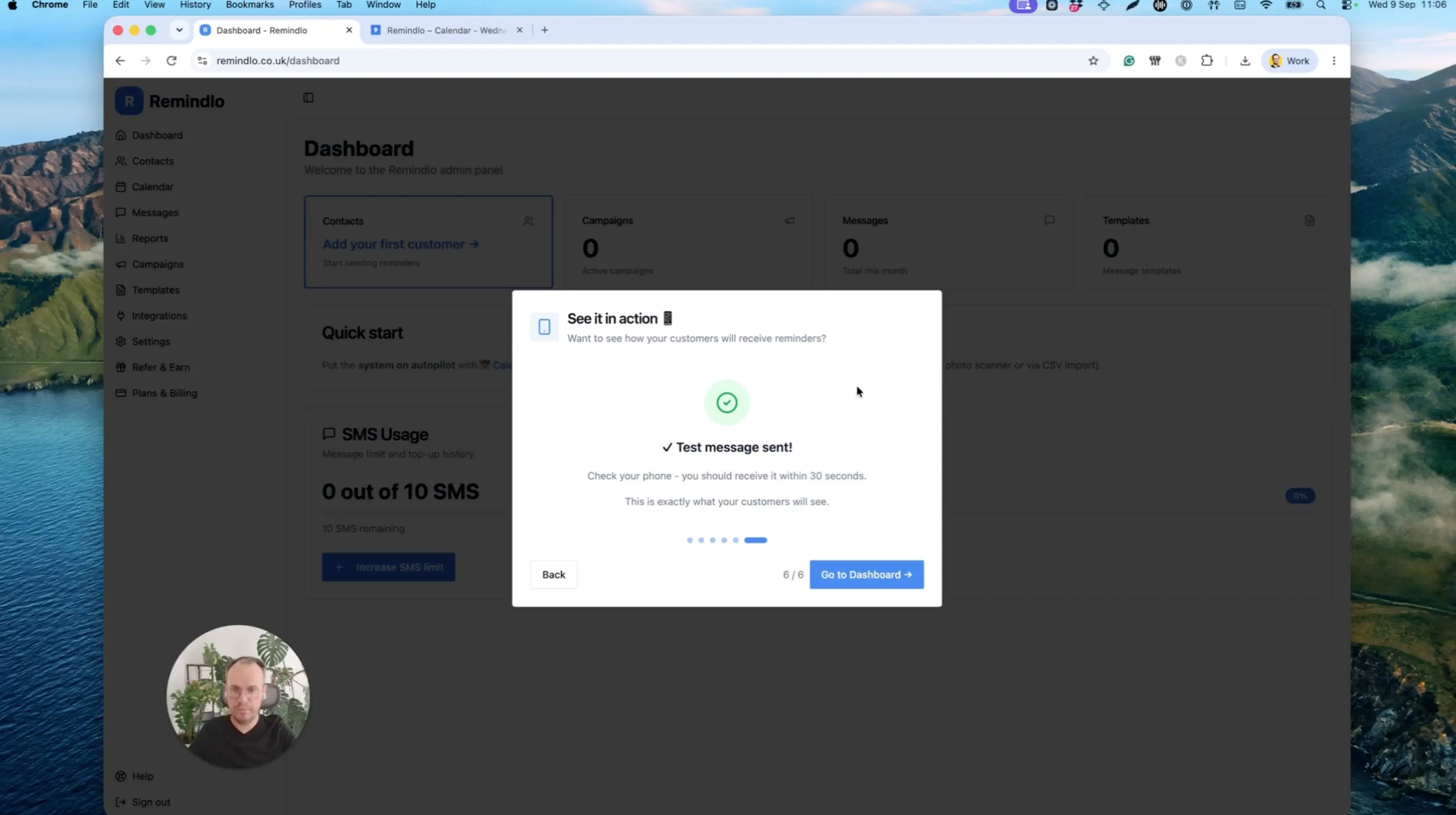
Task: Open the Chrome menu in menu bar
Action: (50, 5)
